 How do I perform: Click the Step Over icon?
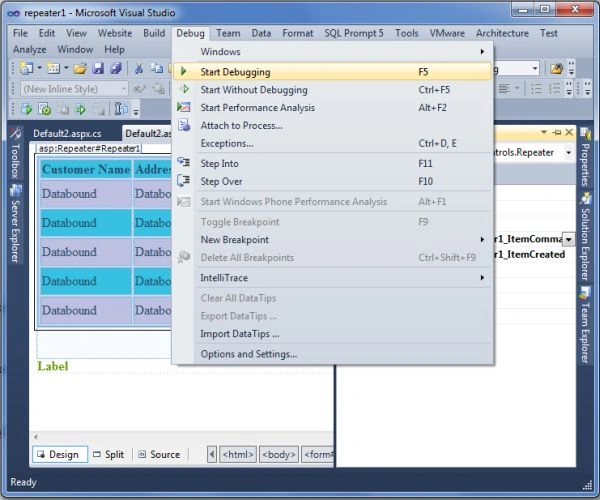pos(183,180)
